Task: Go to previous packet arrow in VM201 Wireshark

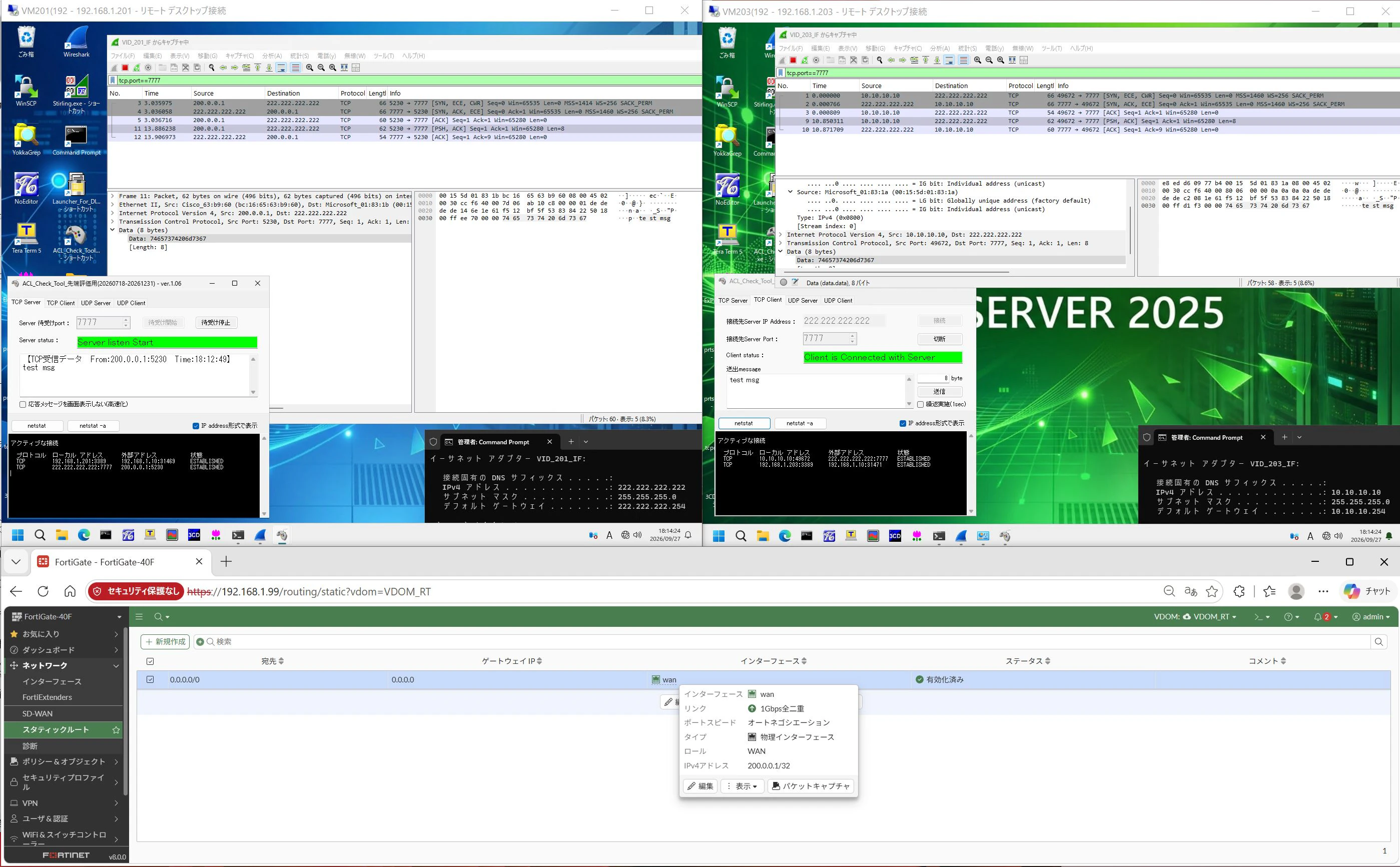Action: pyautogui.click(x=223, y=68)
